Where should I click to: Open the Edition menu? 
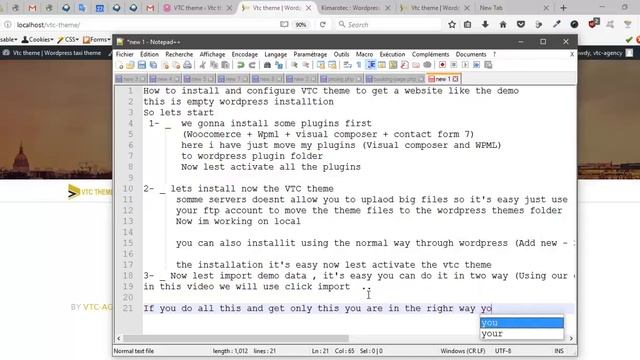point(149,54)
